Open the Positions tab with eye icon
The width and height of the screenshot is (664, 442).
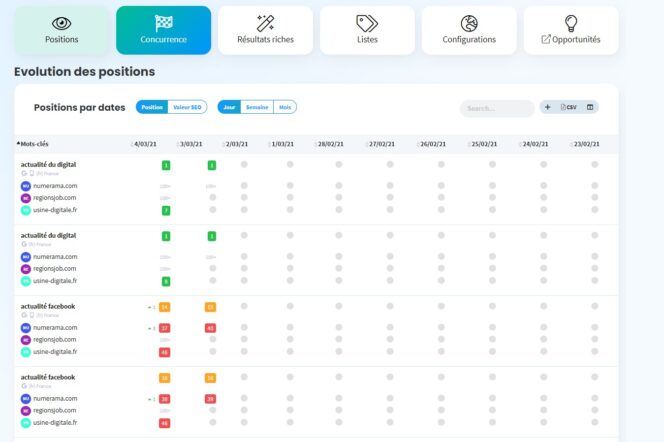click(x=61, y=30)
